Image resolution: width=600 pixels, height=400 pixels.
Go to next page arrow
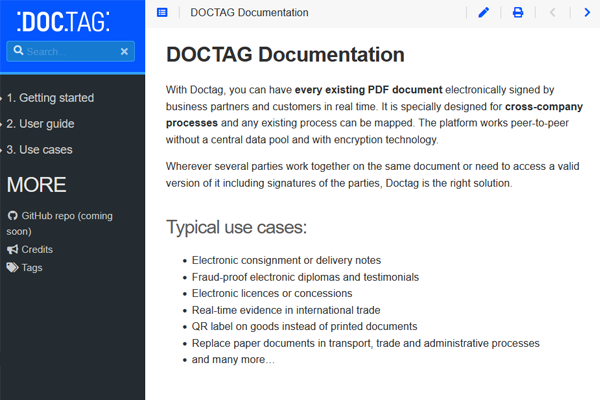[587, 13]
